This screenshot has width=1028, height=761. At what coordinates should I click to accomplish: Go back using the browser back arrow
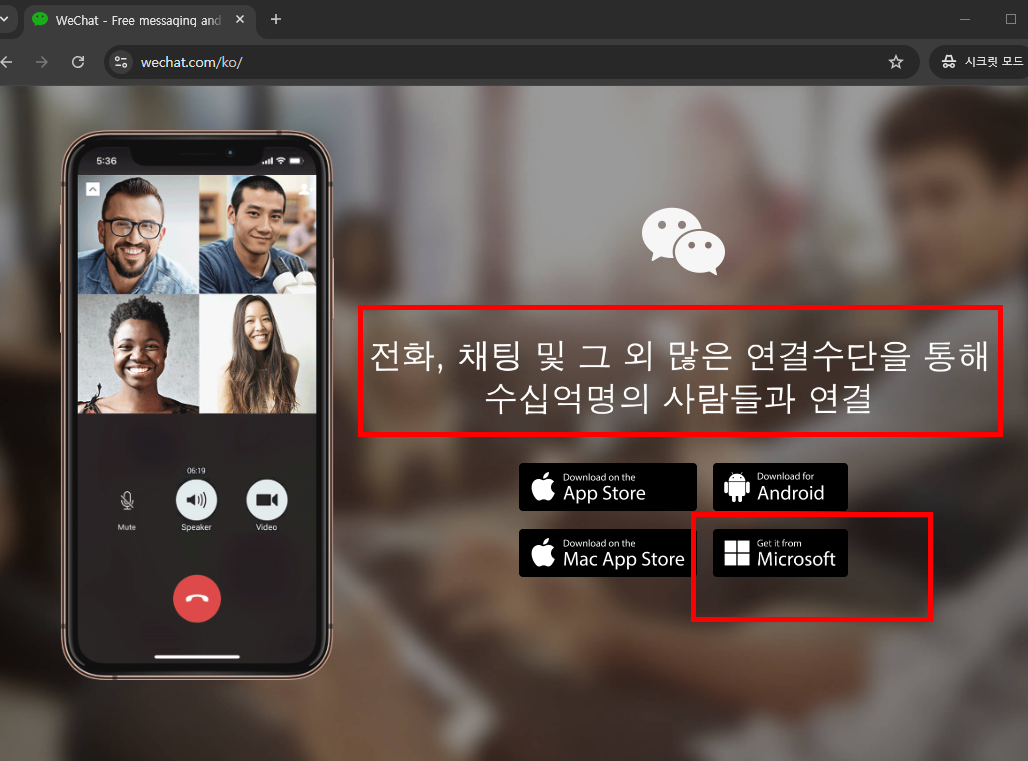[x=7, y=62]
